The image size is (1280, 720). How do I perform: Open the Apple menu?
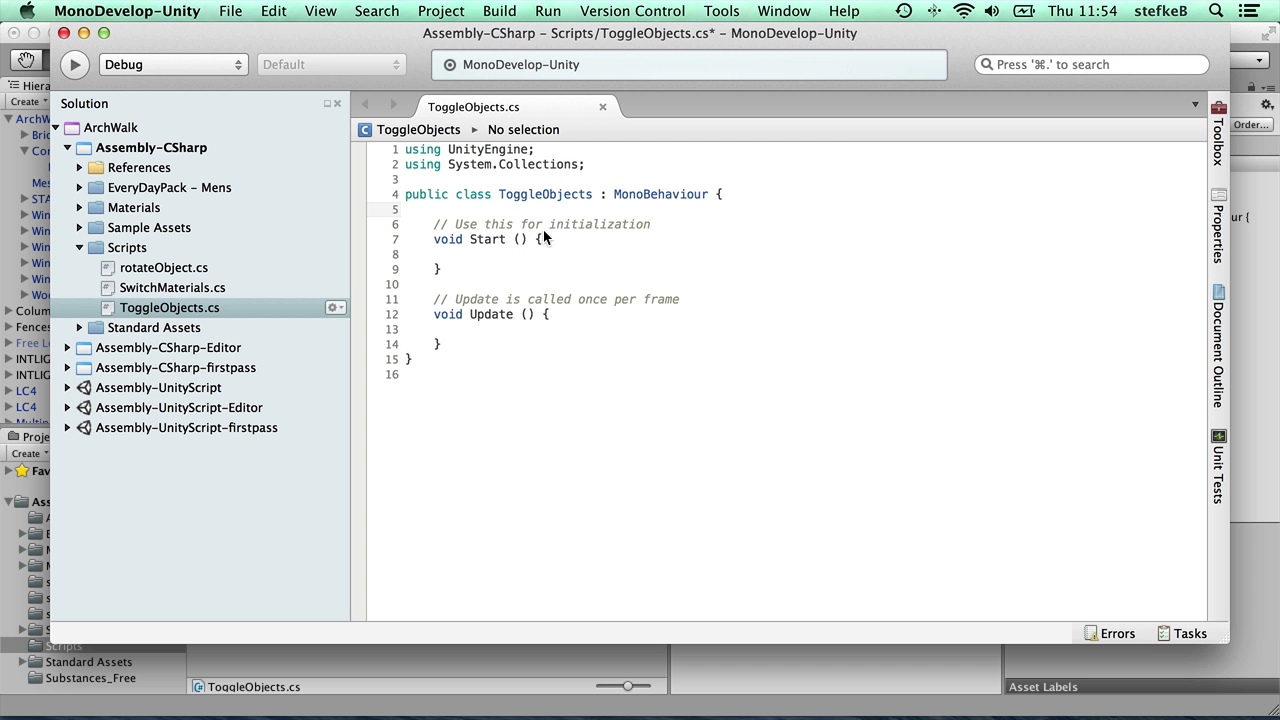27,11
